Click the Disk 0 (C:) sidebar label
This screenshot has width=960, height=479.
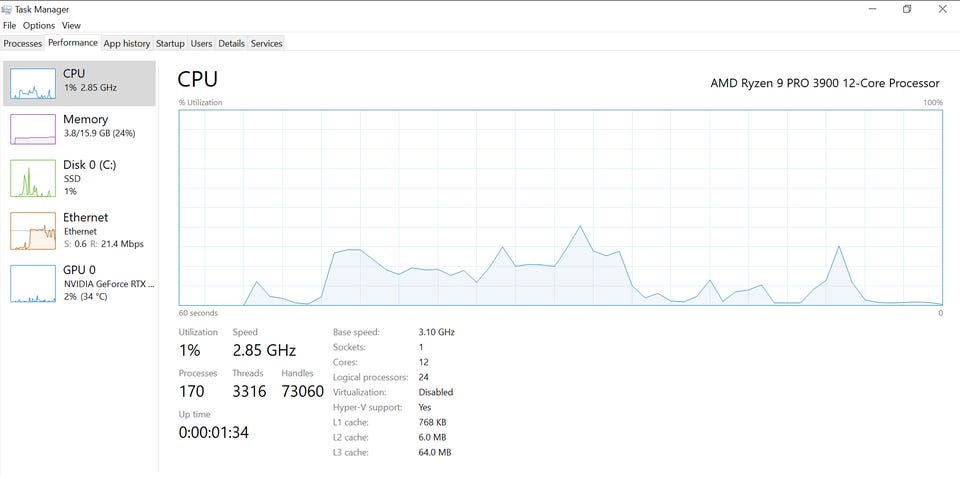pos(89,165)
